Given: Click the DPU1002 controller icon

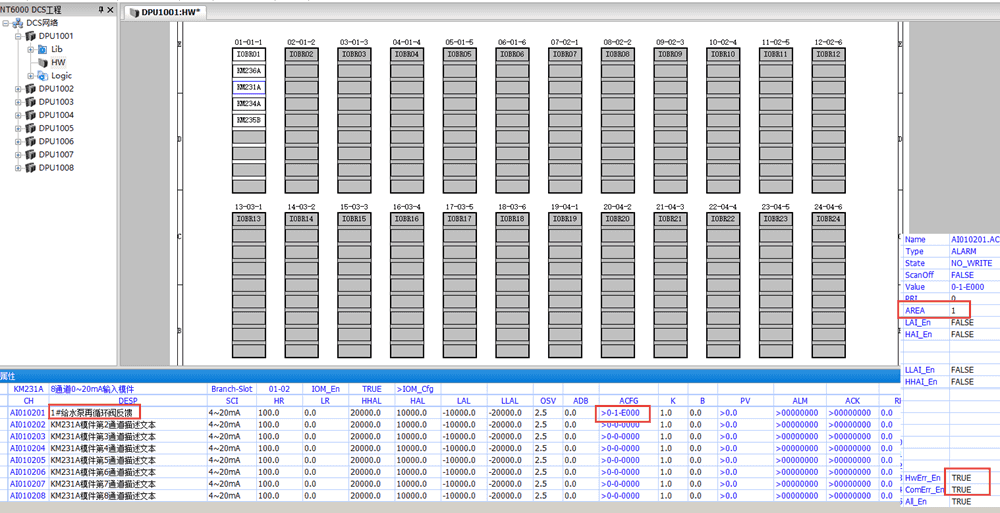Looking at the screenshot, I should (31, 89).
